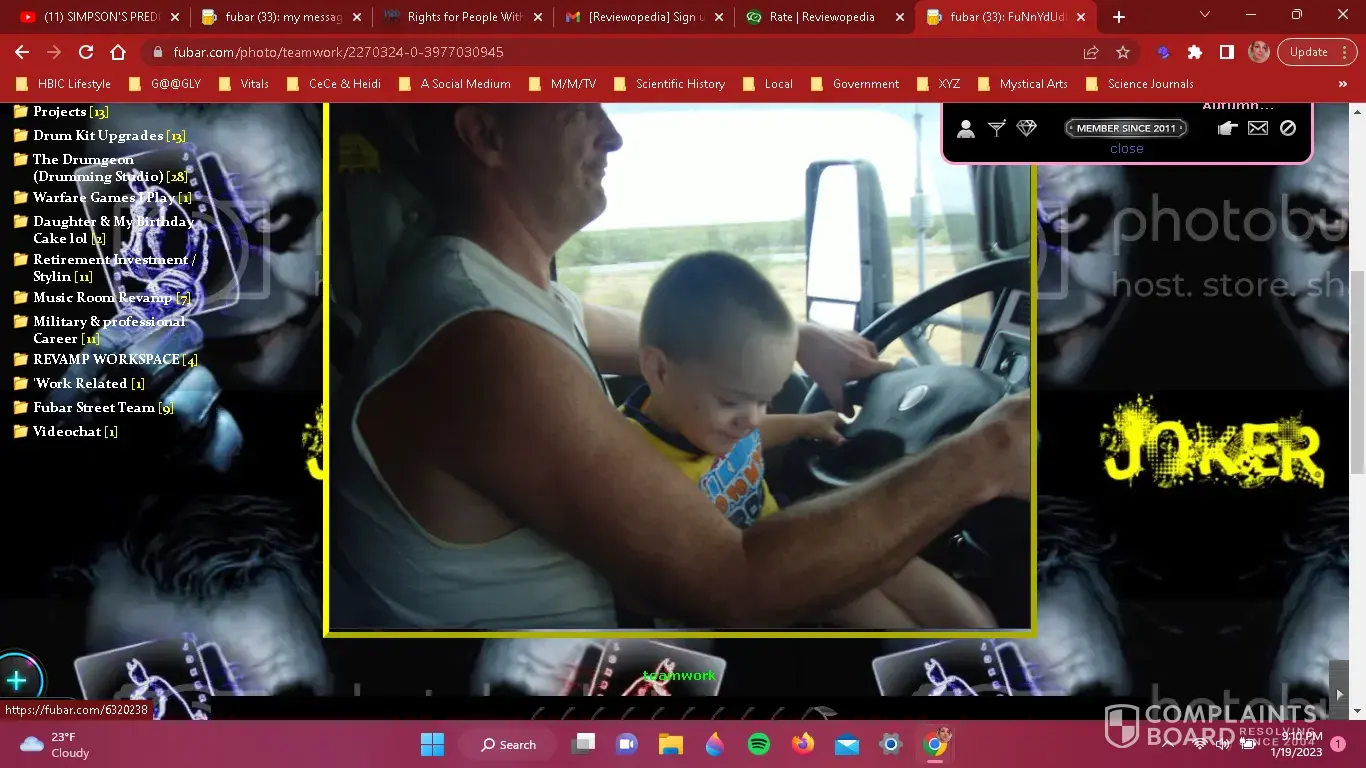Block the user with the prohibition icon
The width and height of the screenshot is (1366, 768).
(x=1288, y=128)
